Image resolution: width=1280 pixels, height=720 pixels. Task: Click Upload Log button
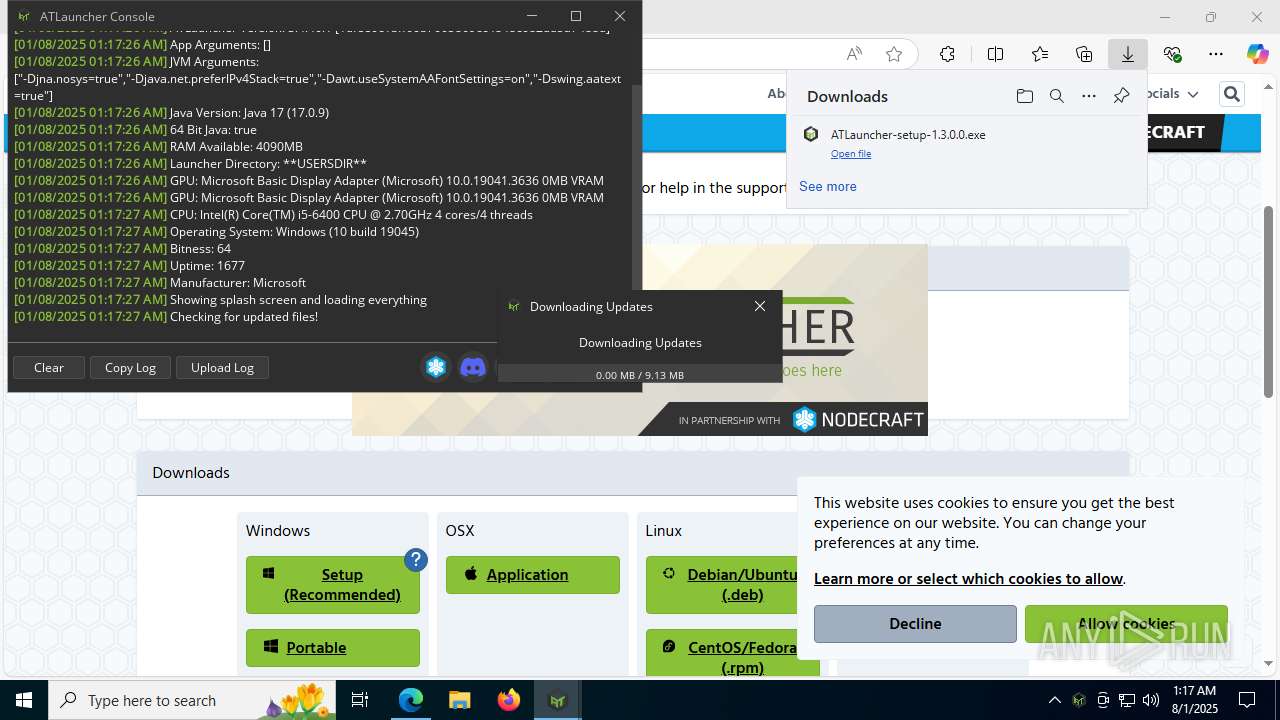pos(222,367)
